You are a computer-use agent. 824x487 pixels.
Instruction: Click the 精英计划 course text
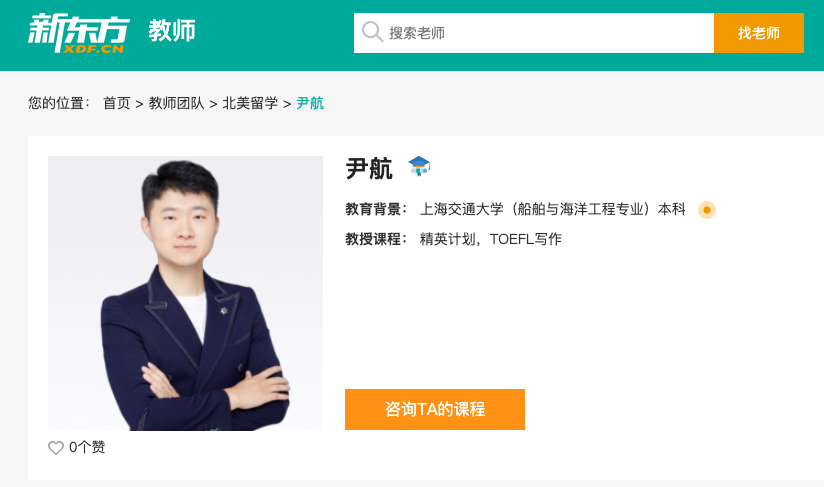click(447, 239)
